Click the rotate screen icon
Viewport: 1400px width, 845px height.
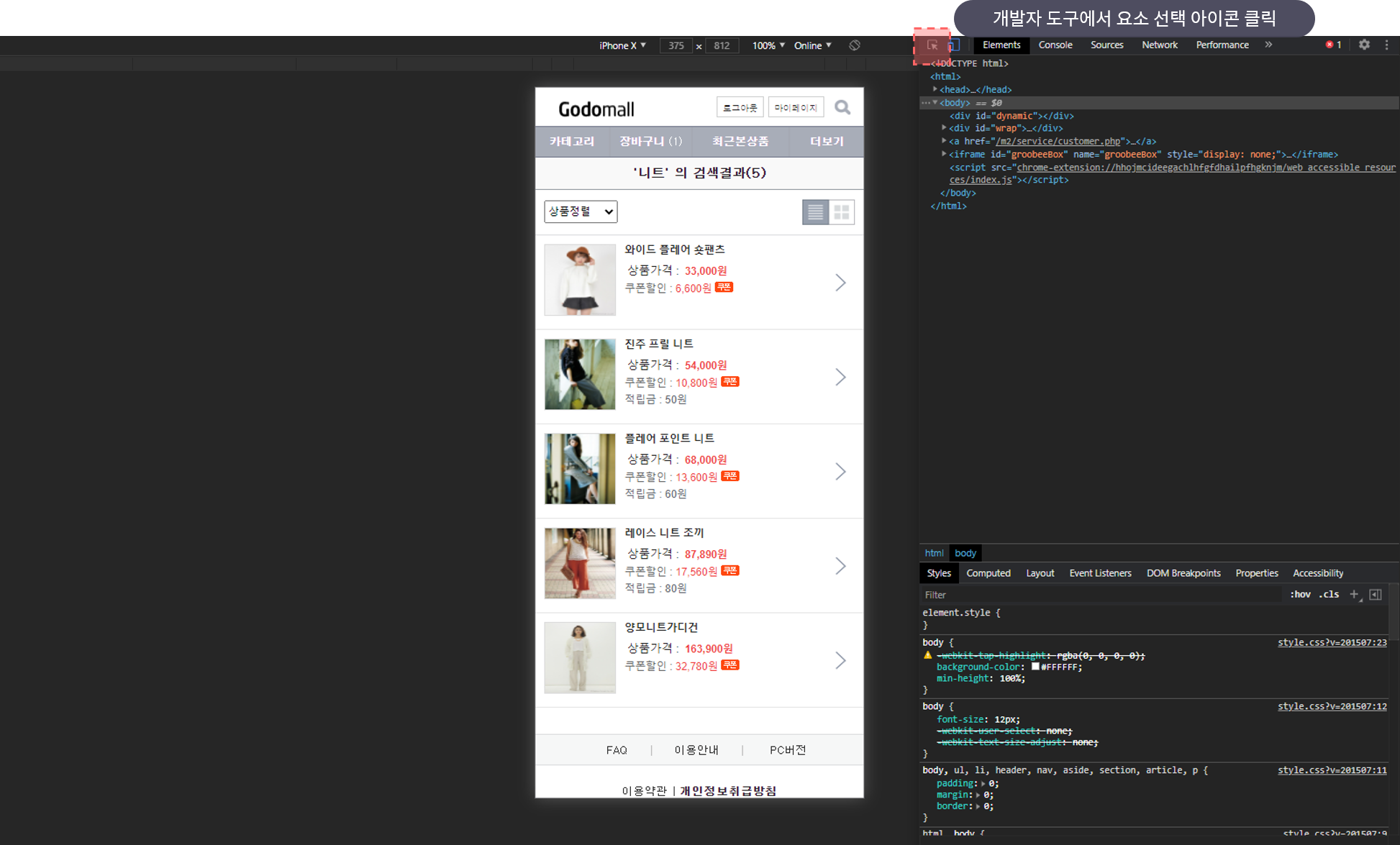[x=855, y=45]
